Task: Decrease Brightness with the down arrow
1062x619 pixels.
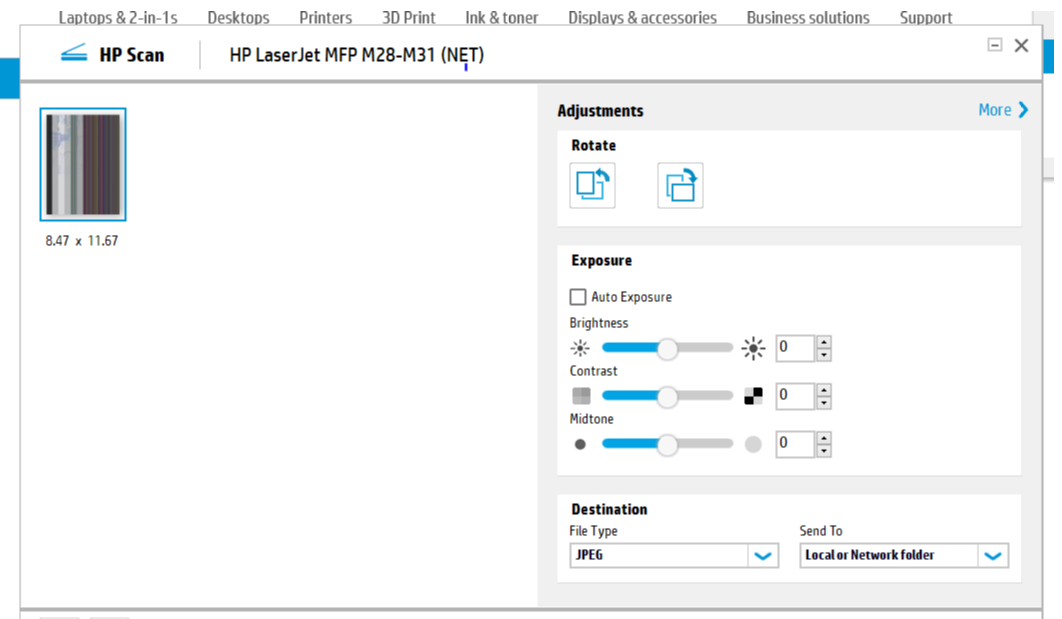Action: click(x=824, y=354)
